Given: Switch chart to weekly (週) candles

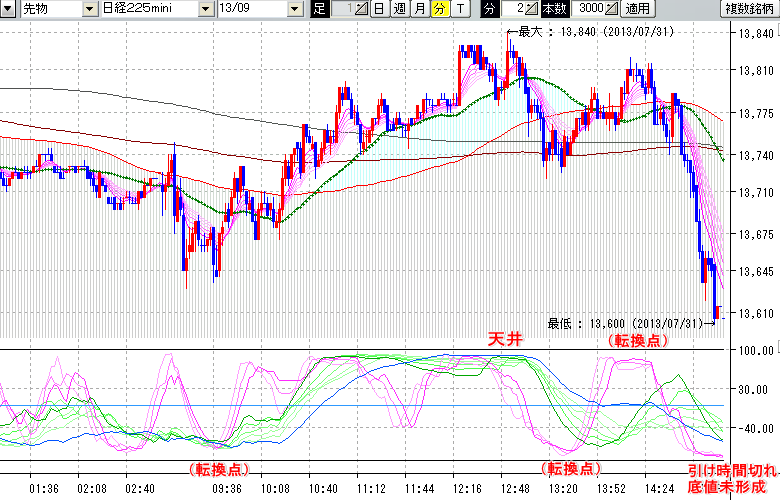Looking at the screenshot, I should (x=399, y=9).
